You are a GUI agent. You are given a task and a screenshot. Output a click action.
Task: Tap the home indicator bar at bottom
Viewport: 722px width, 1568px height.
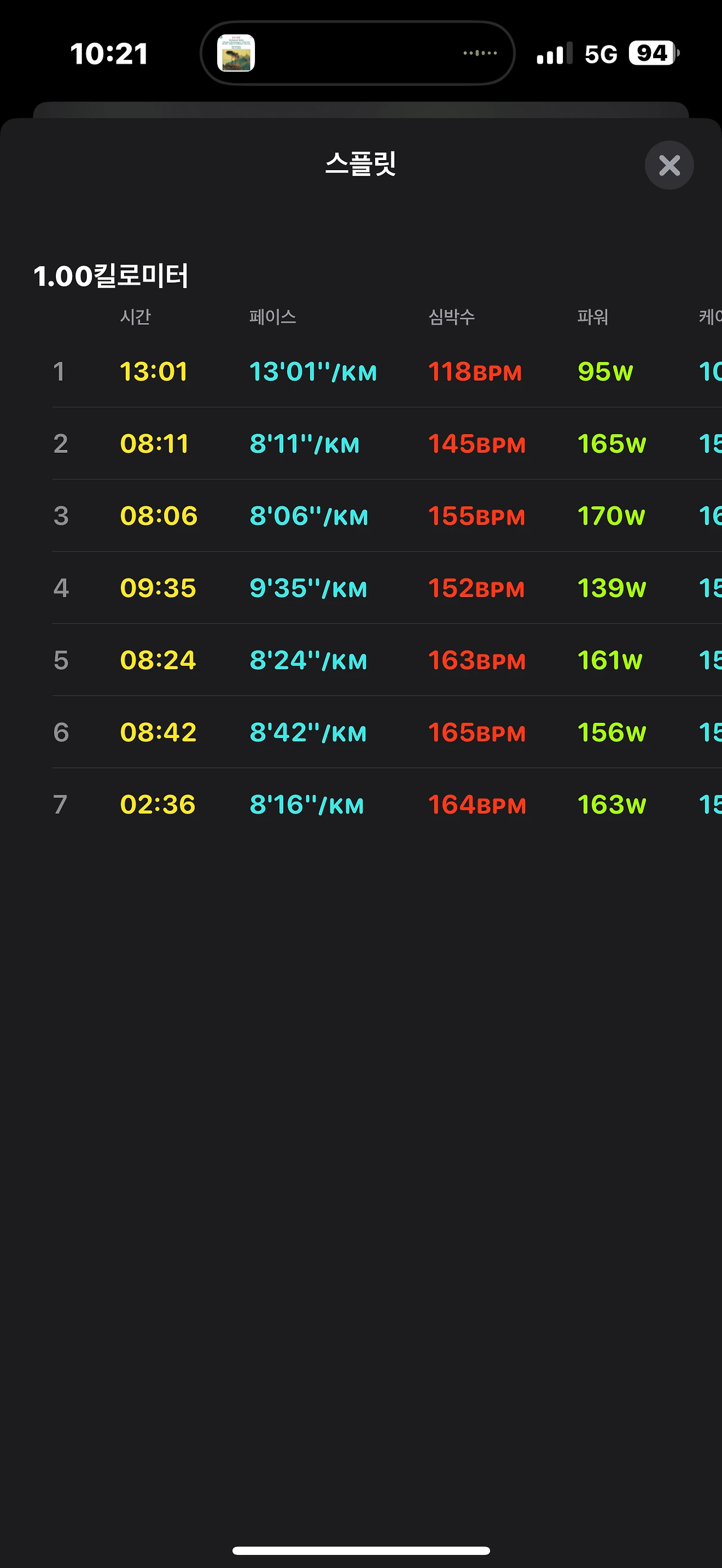tap(361, 1551)
